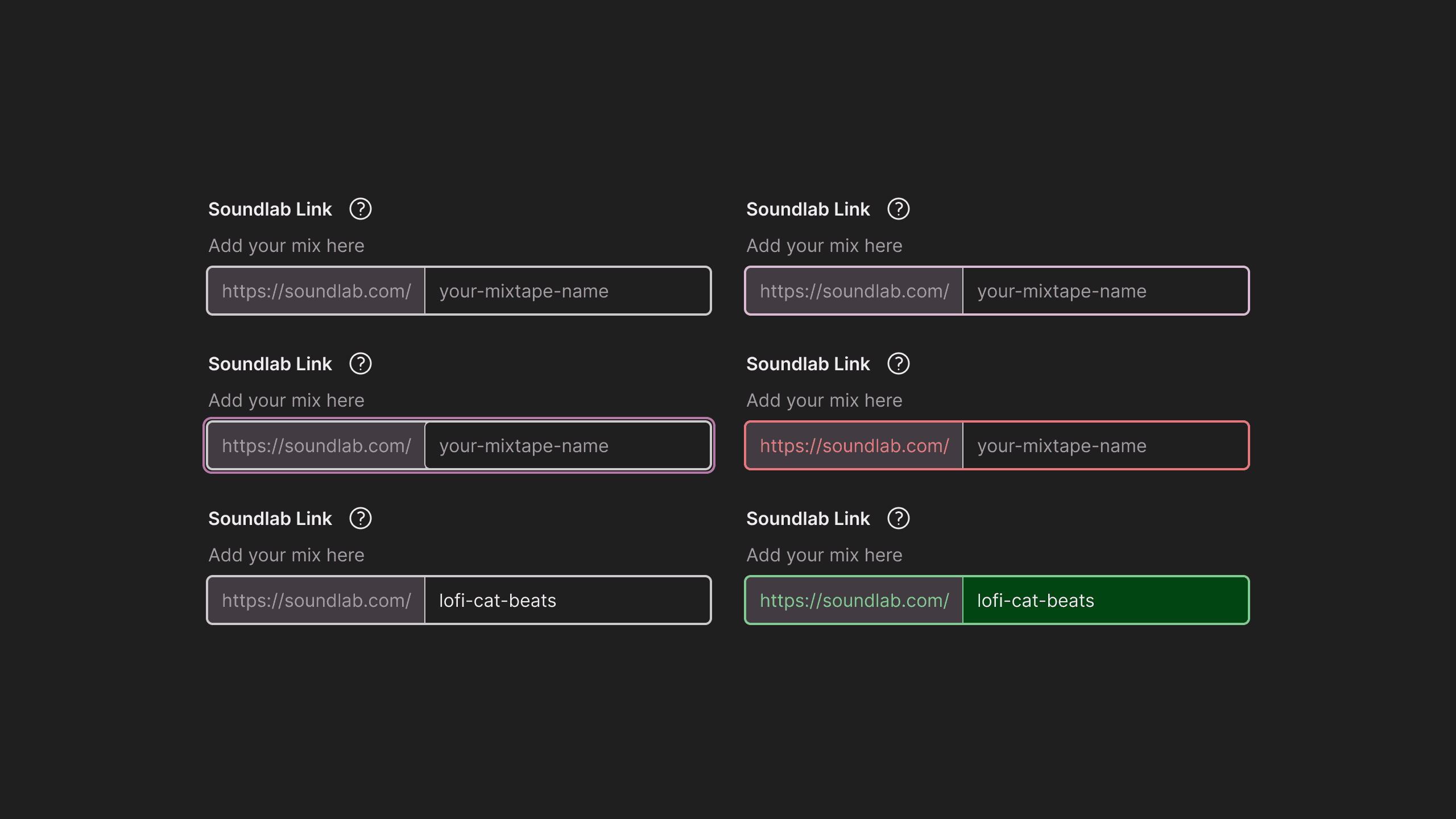Click help icon above pink-bordered empty field
The height and width of the screenshot is (819, 1456).
click(899, 209)
